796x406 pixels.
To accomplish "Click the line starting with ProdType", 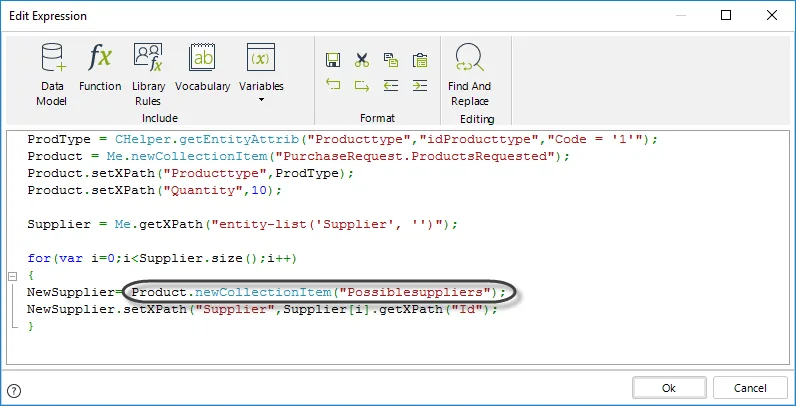I will click(x=343, y=139).
